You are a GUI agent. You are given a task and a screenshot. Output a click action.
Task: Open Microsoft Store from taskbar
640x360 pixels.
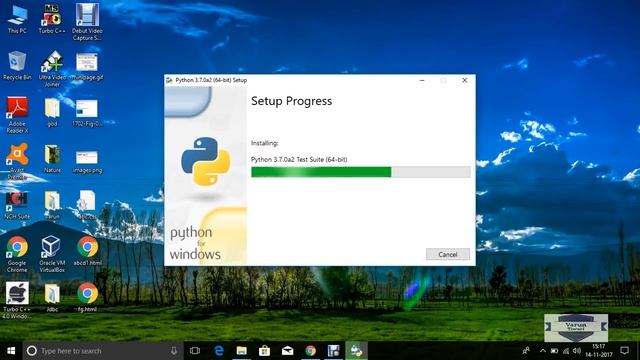pyautogui.click(x=264, y=351)
